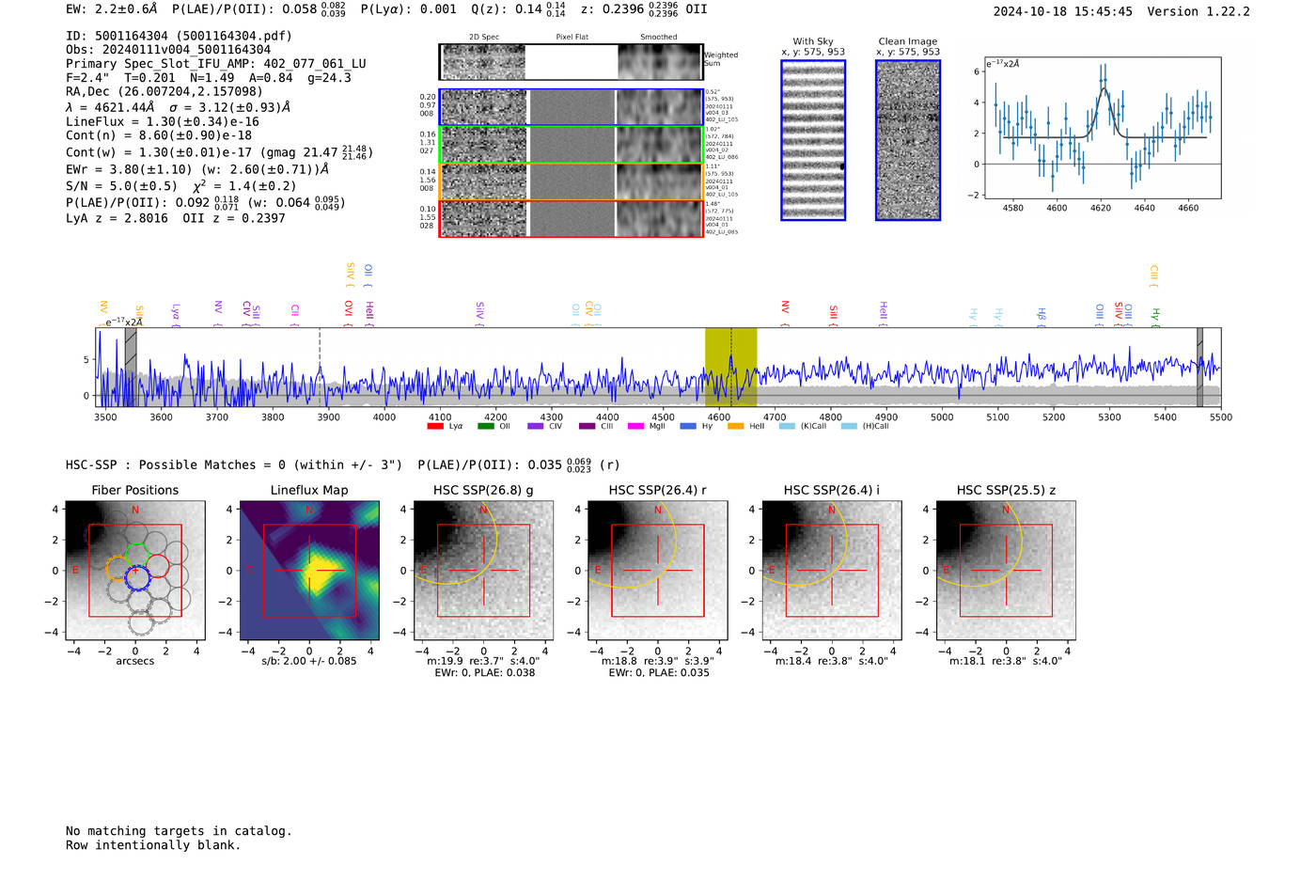Select the green-bordered 2D spectrum row

(x=571, y=145)
